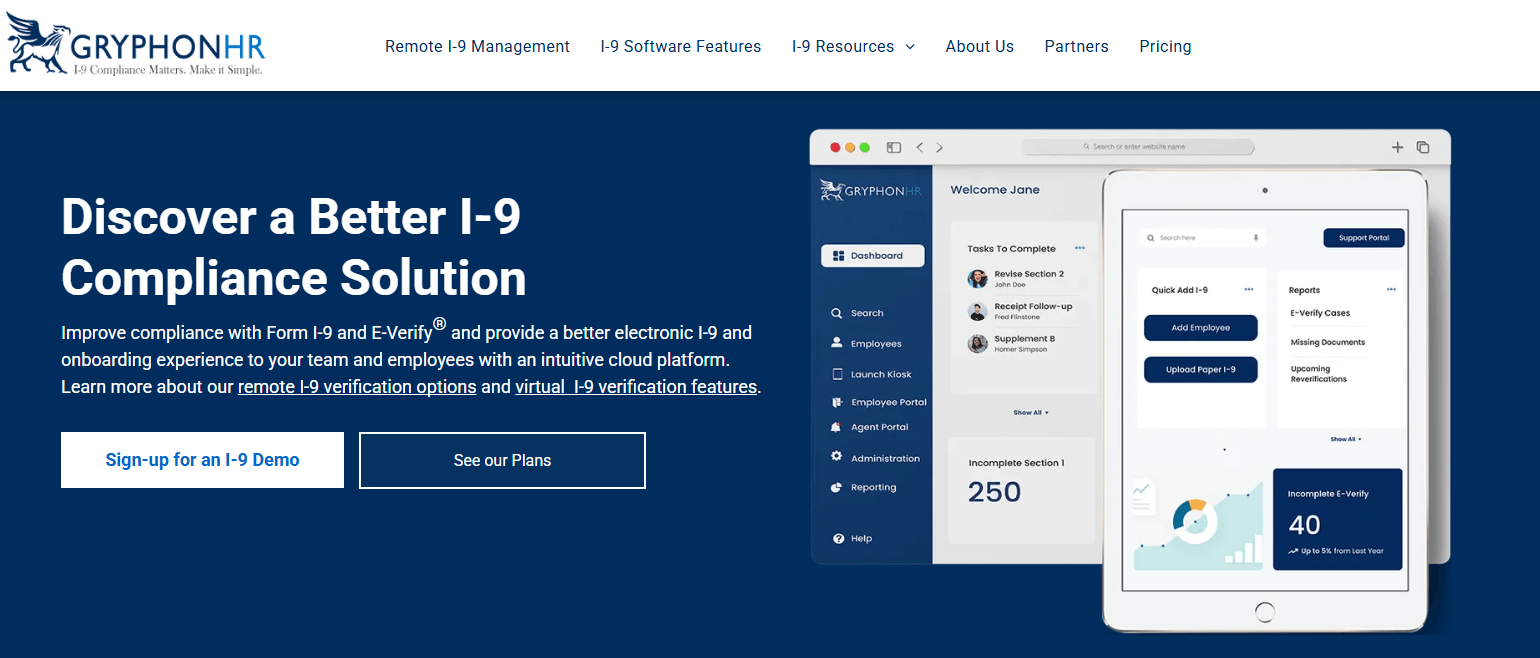Open the Remote I-9 Management menu item
The image size is (1540, 658).
(x=477, y=46)
